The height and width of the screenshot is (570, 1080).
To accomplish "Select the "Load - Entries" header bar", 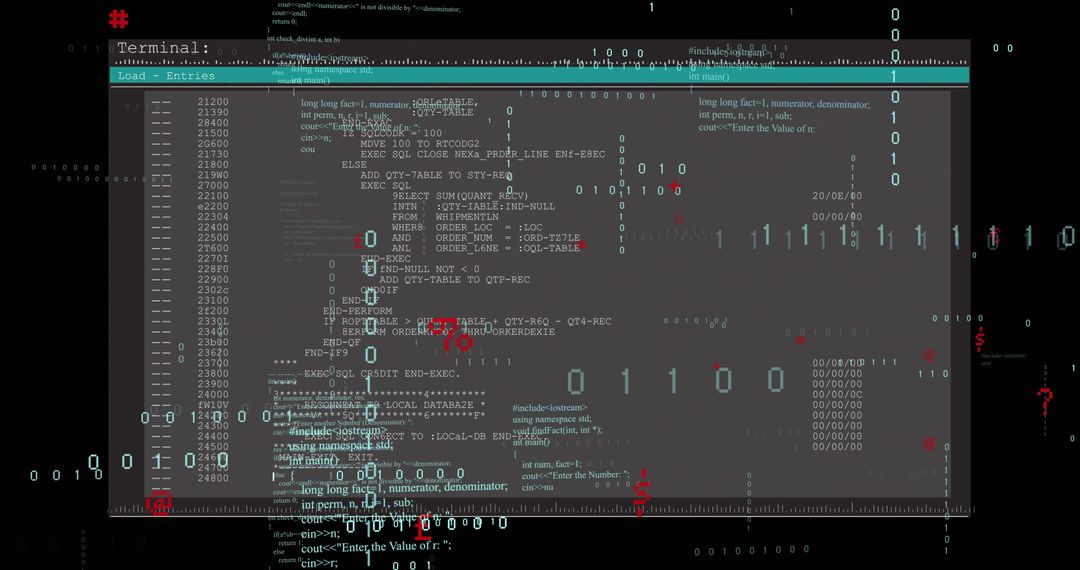I will coord(539,76).
